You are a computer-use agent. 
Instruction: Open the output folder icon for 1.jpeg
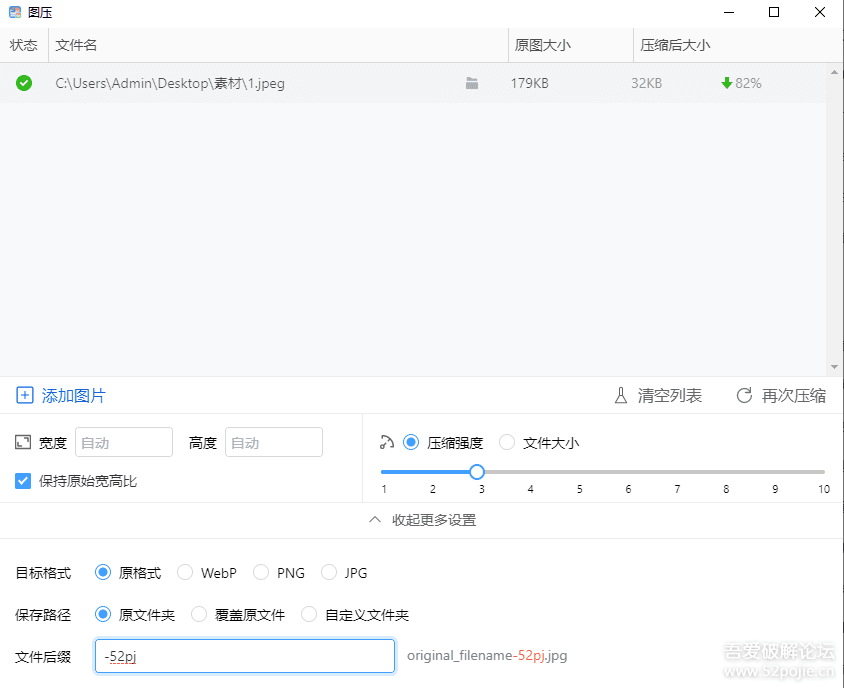point(472,84)
